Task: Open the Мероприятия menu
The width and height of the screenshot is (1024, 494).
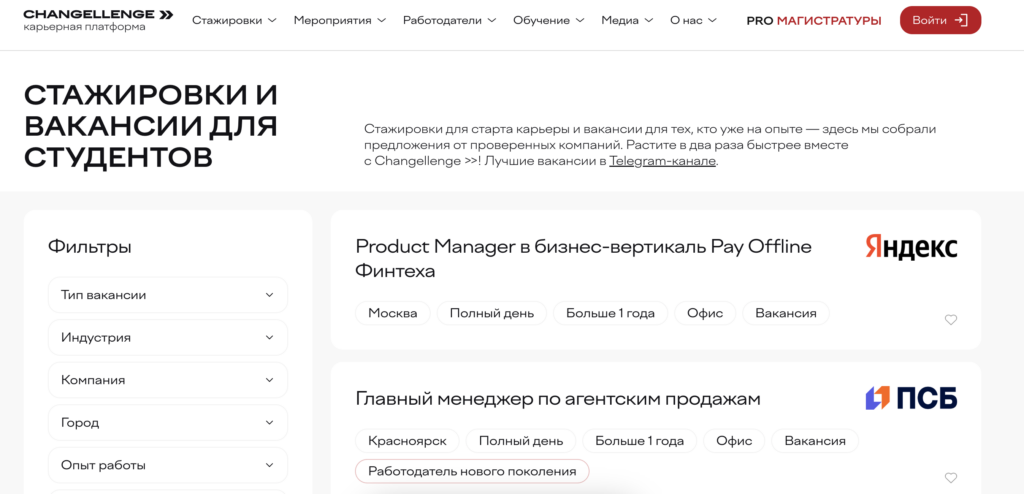Action: (x=340, y=20)
